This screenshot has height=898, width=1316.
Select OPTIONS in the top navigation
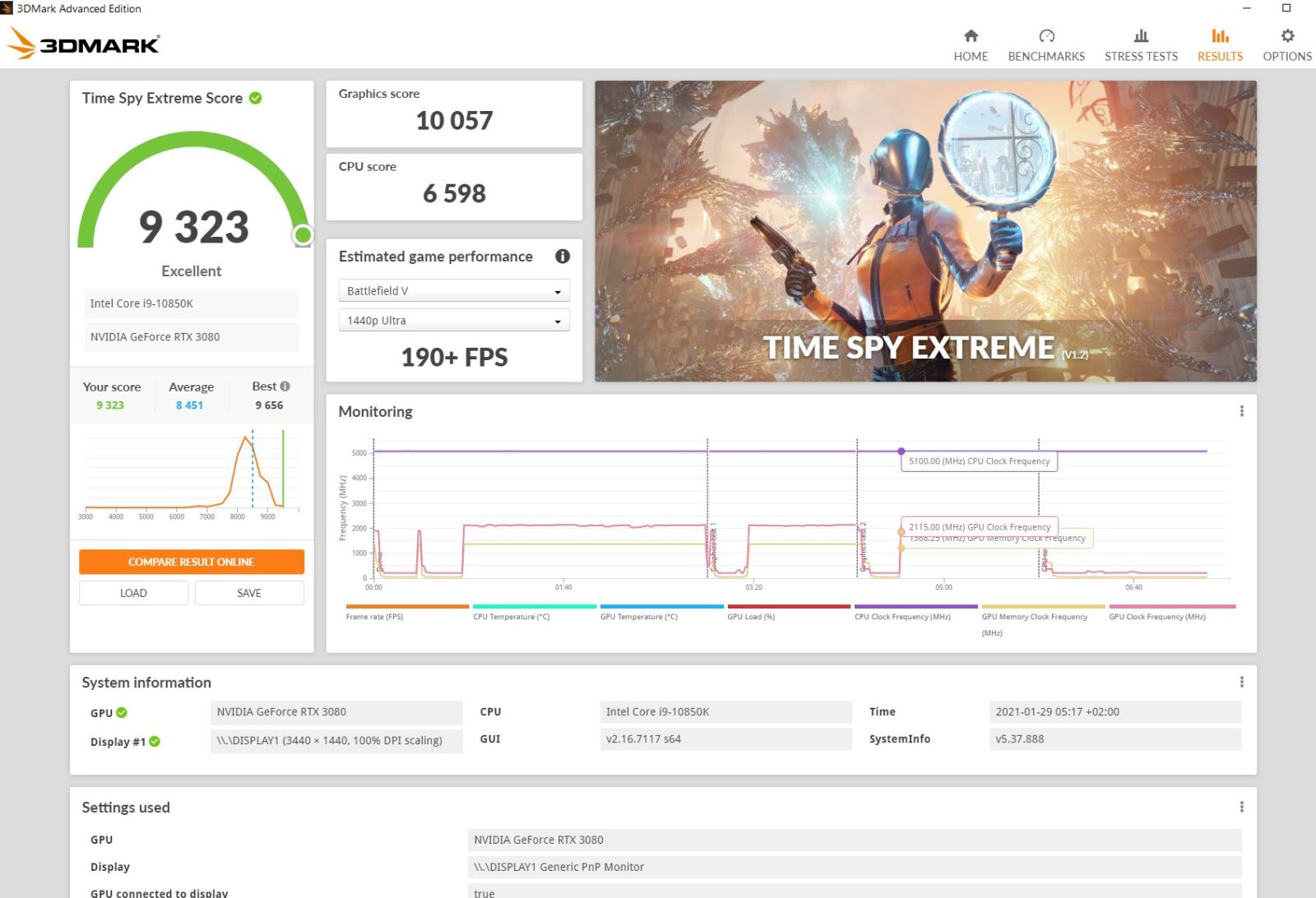1287,56
